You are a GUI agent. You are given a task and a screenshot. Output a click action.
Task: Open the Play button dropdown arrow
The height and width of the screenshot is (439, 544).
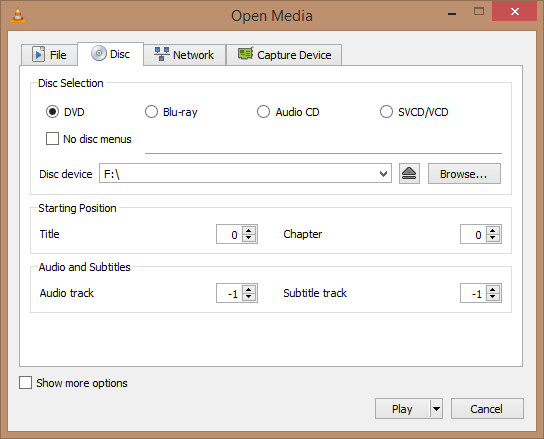[x=436, y=408]
